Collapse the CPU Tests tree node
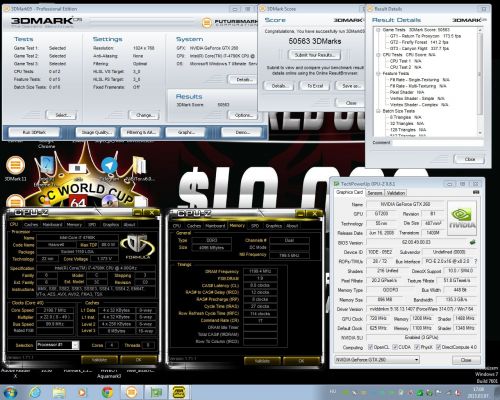The width and height of the screenshot is (500, 400). [378, 55]
